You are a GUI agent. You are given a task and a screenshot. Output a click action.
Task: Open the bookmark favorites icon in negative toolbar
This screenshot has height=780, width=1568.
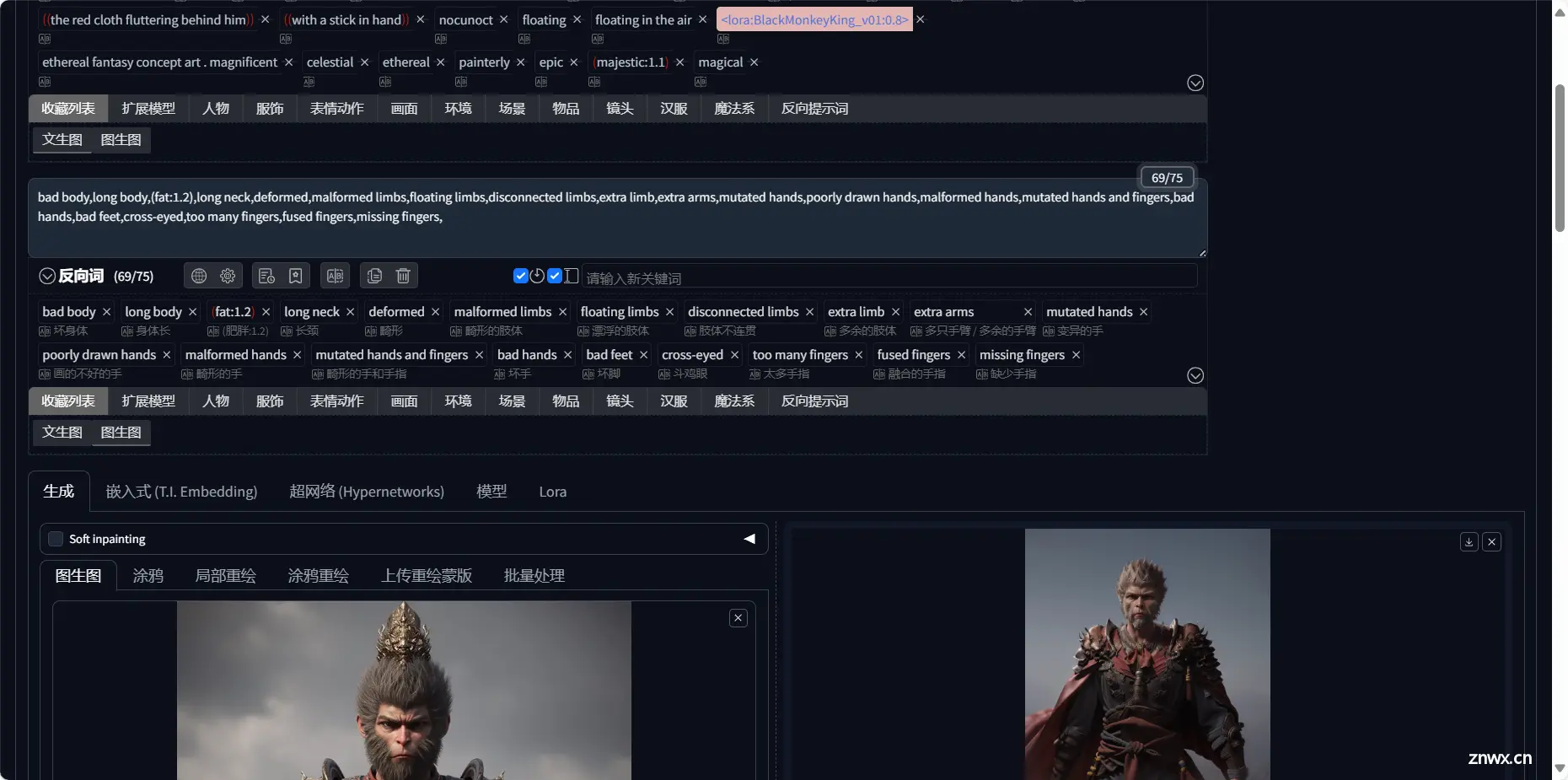pos(295,276)
